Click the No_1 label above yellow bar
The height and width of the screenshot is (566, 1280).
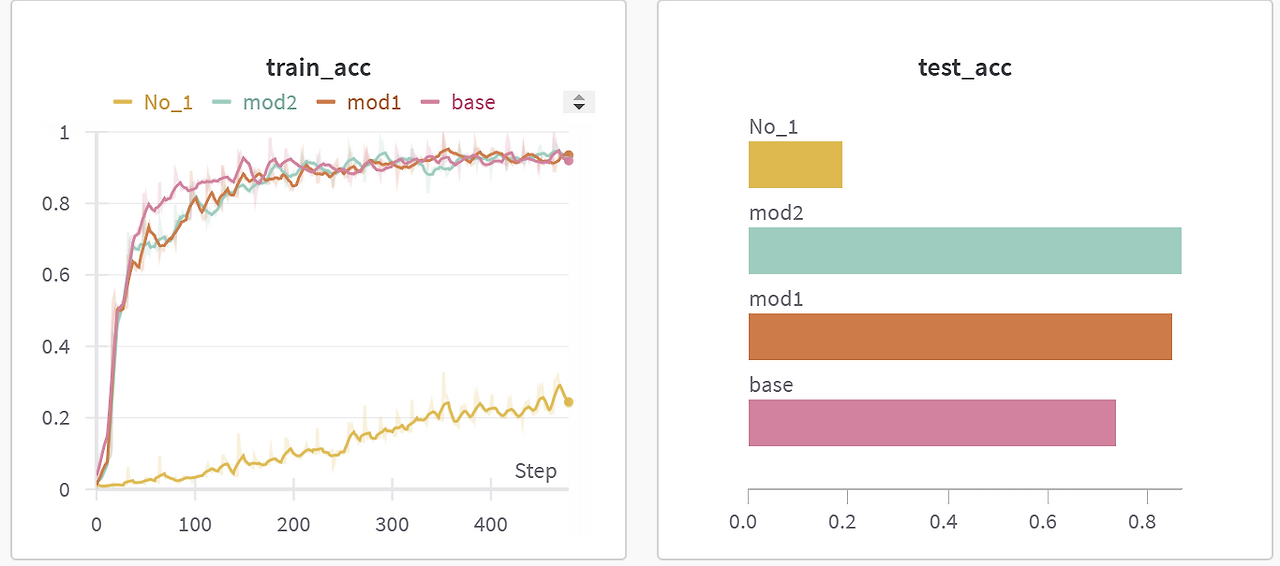(774, 127)
